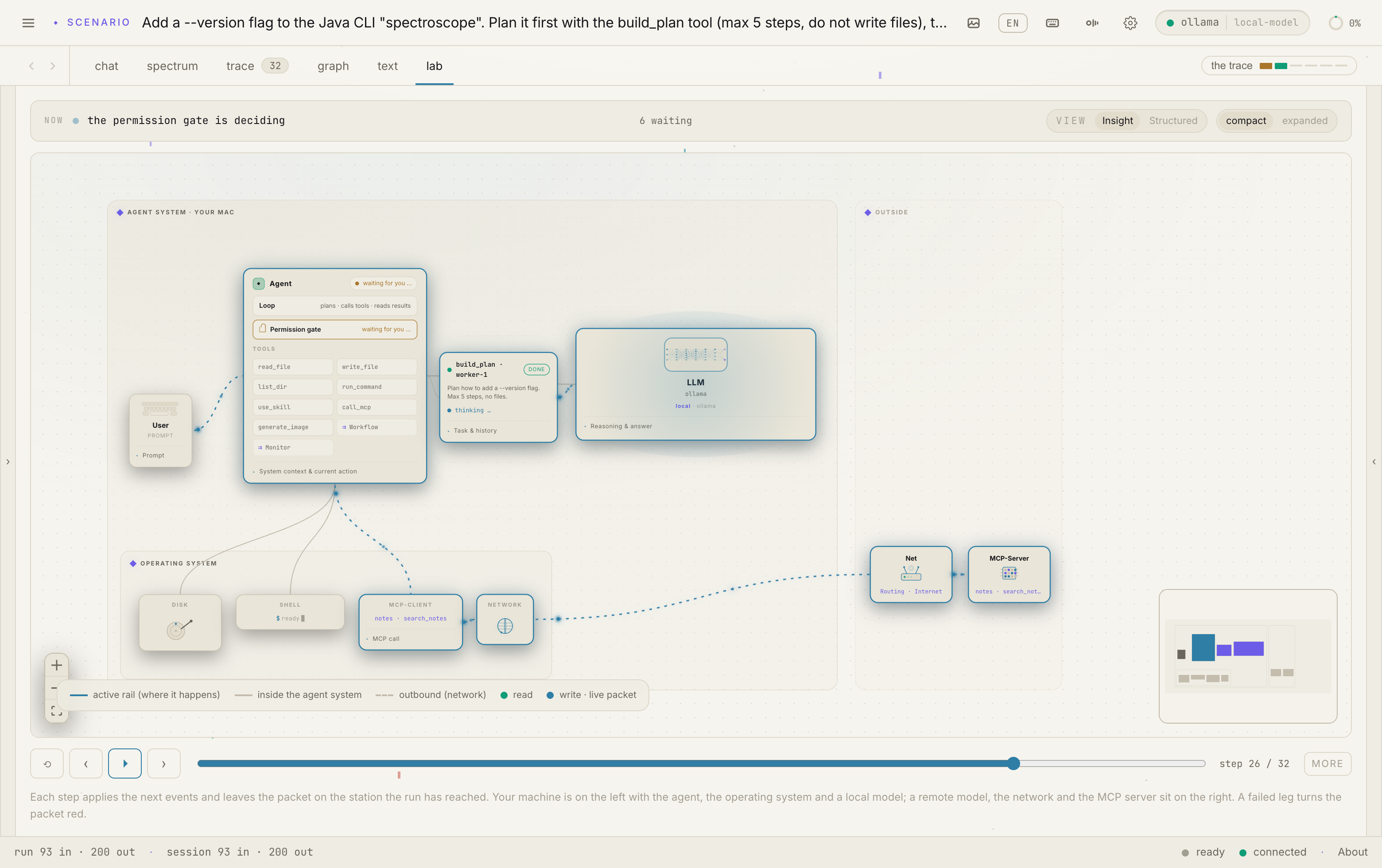Expand the right side panel chevron

click(x=1374, y=461)
